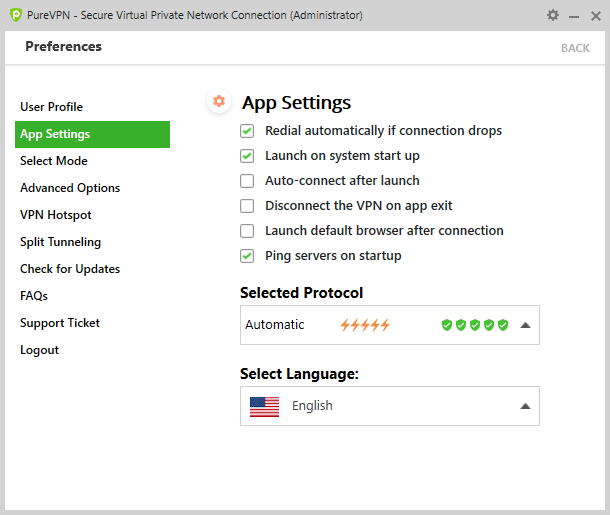Click the Selected Protocol heading

[x=301, y=293]
